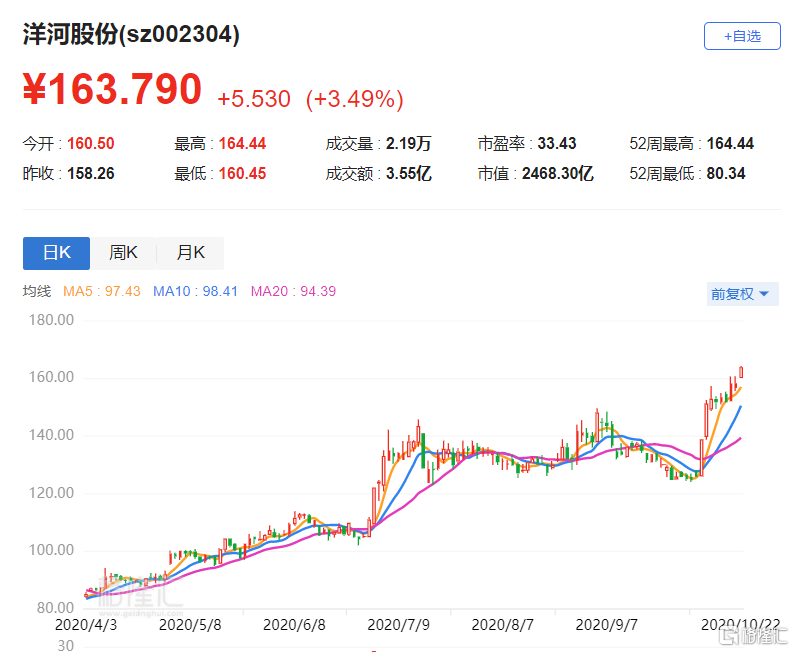Click the 120.00 y-axis label
The image size is (794, 652).
point(51,493)
